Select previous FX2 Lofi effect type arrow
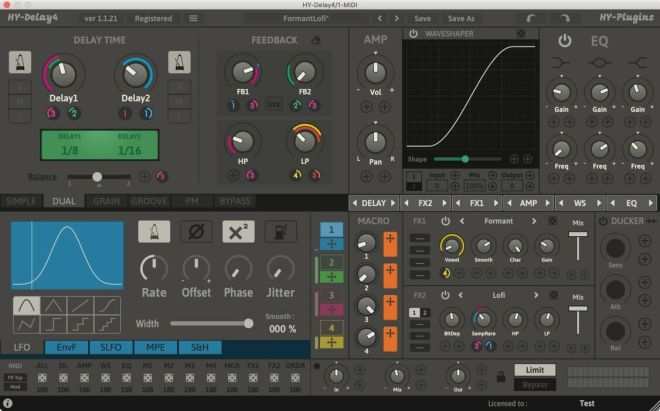This screenshot has height=411, width=660. (461, 295)
